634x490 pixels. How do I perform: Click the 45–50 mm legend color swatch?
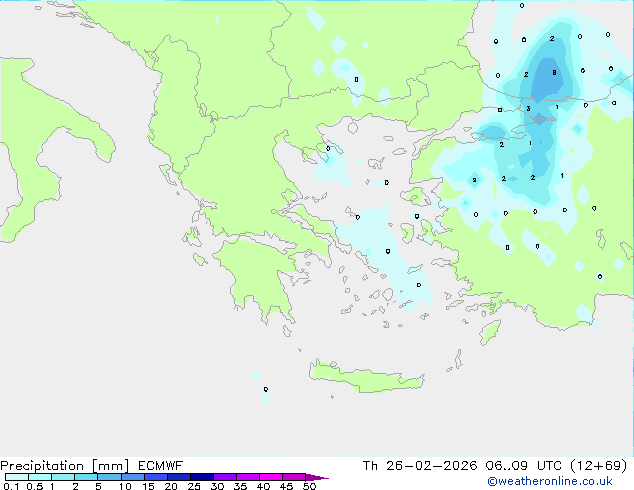point(294,477)
